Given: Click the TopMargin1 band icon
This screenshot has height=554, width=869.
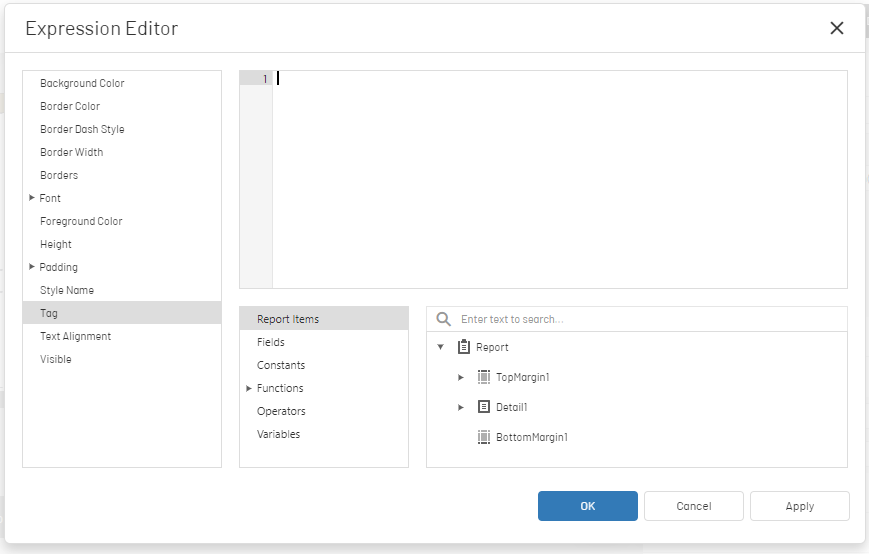Looking at the screenshot, I should 484,377.
